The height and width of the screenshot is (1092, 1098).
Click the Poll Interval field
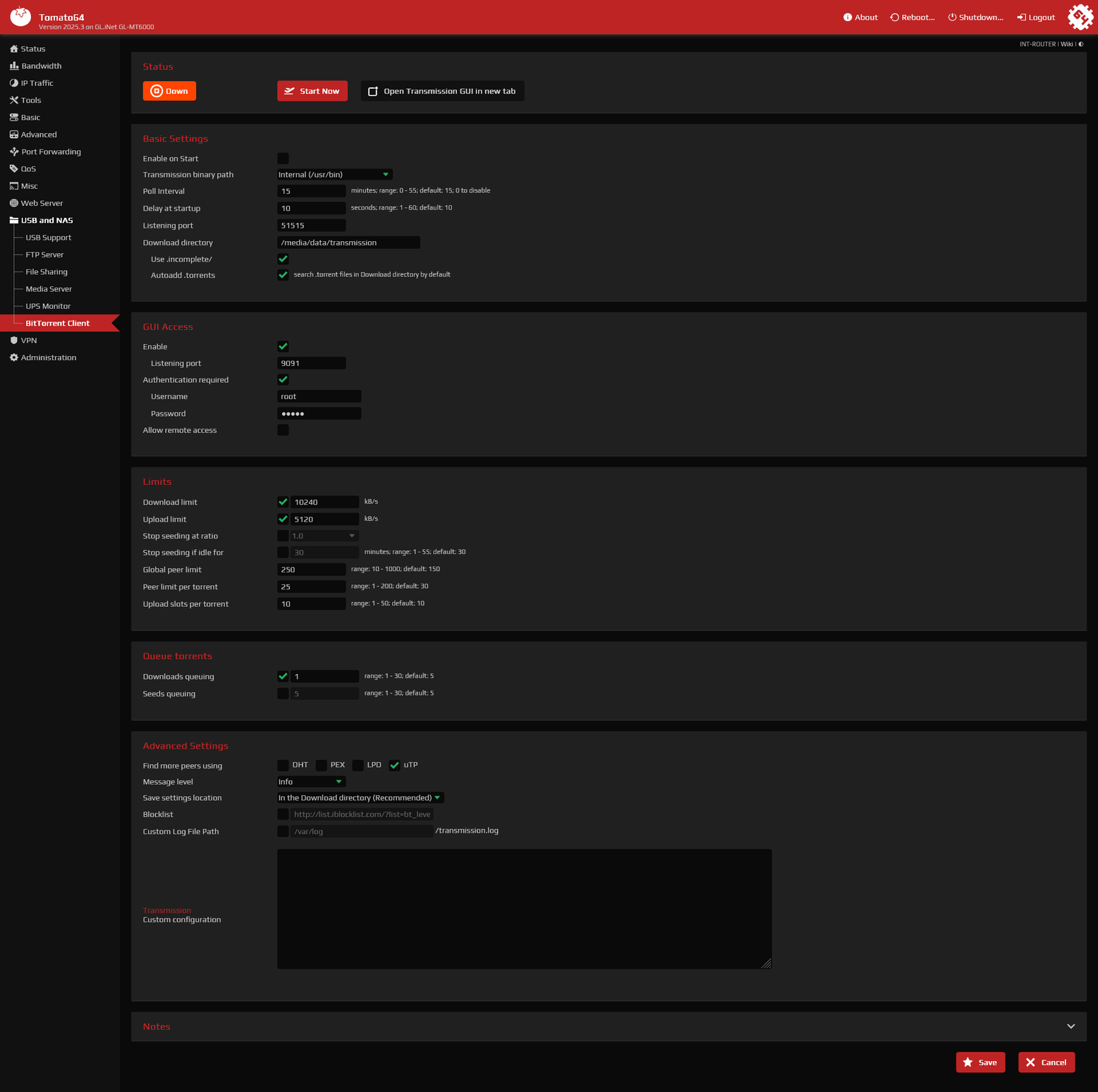click(311, 191)
